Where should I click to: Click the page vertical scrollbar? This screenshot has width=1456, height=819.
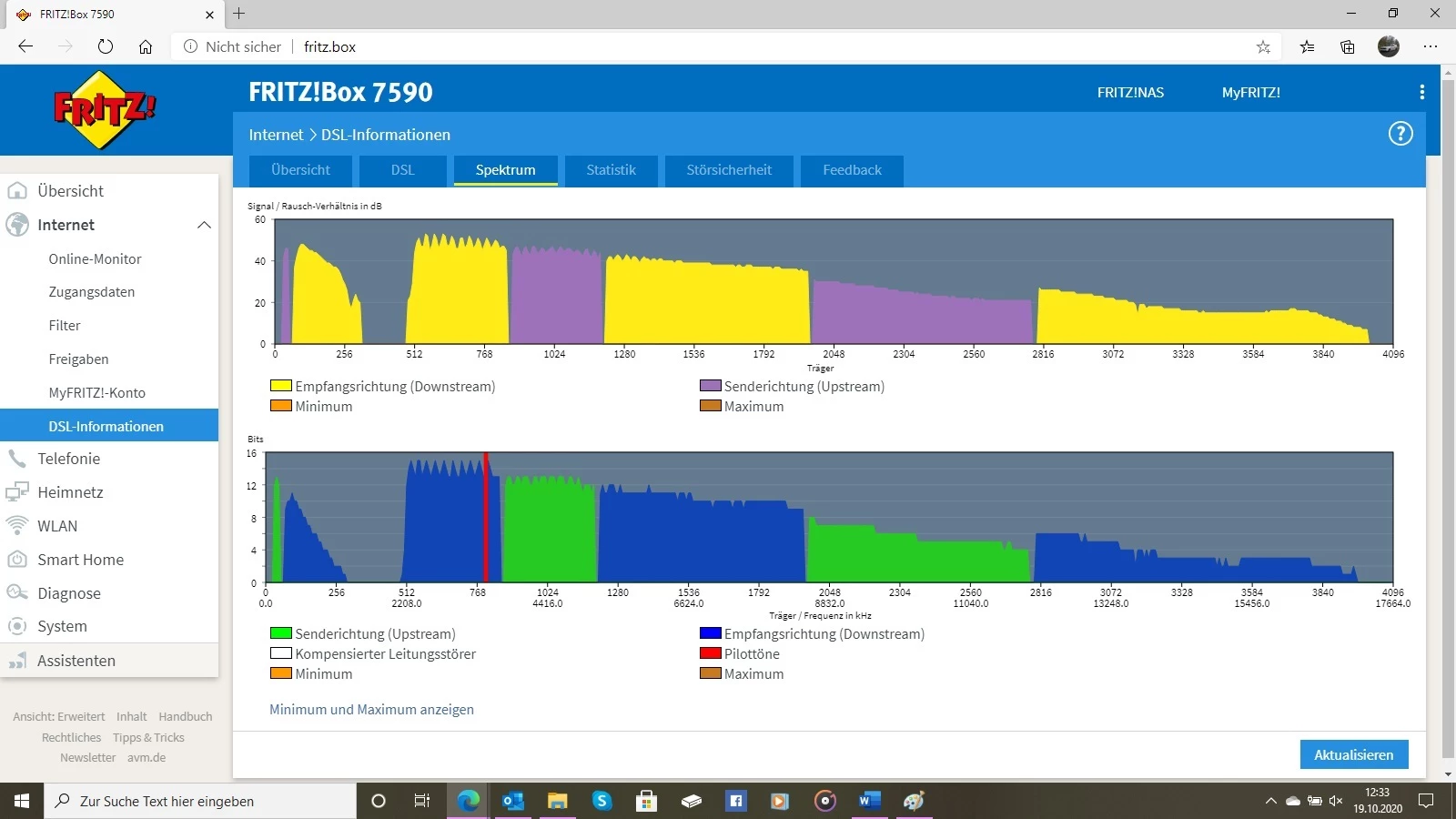pyautogui.click(x=1448, y=419)
